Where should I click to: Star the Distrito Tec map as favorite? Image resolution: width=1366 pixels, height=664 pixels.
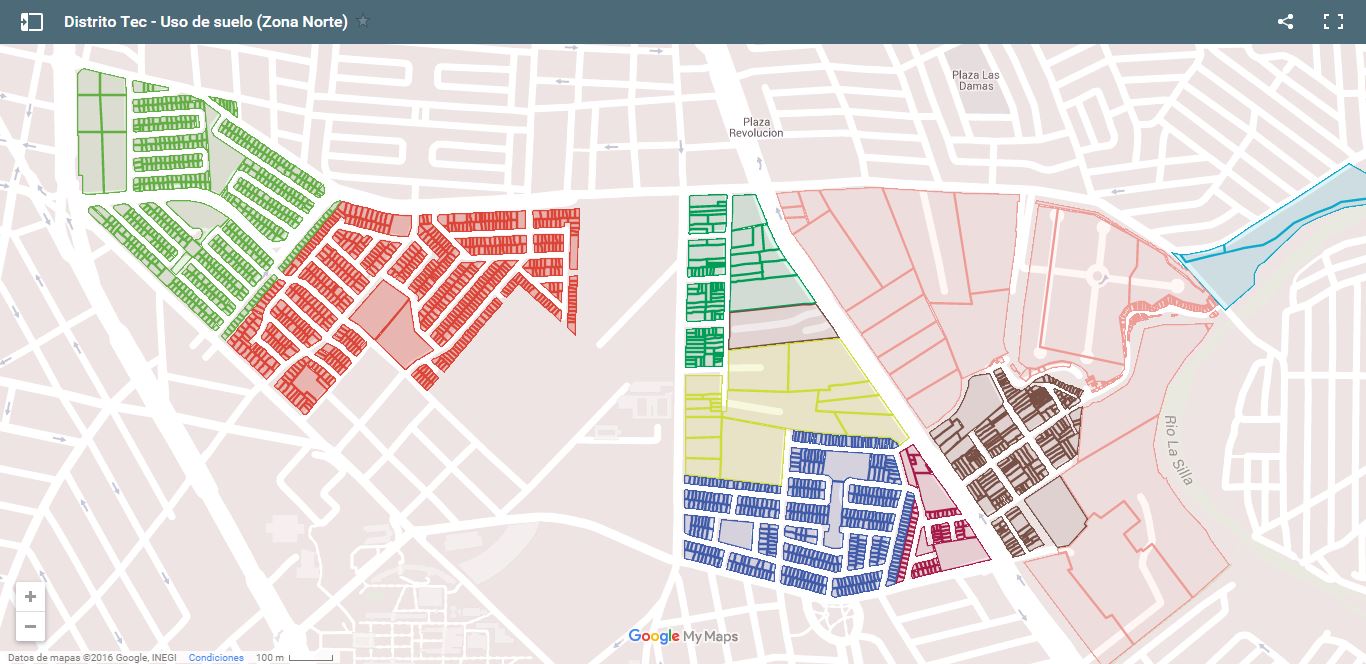[x=362, y=20]
